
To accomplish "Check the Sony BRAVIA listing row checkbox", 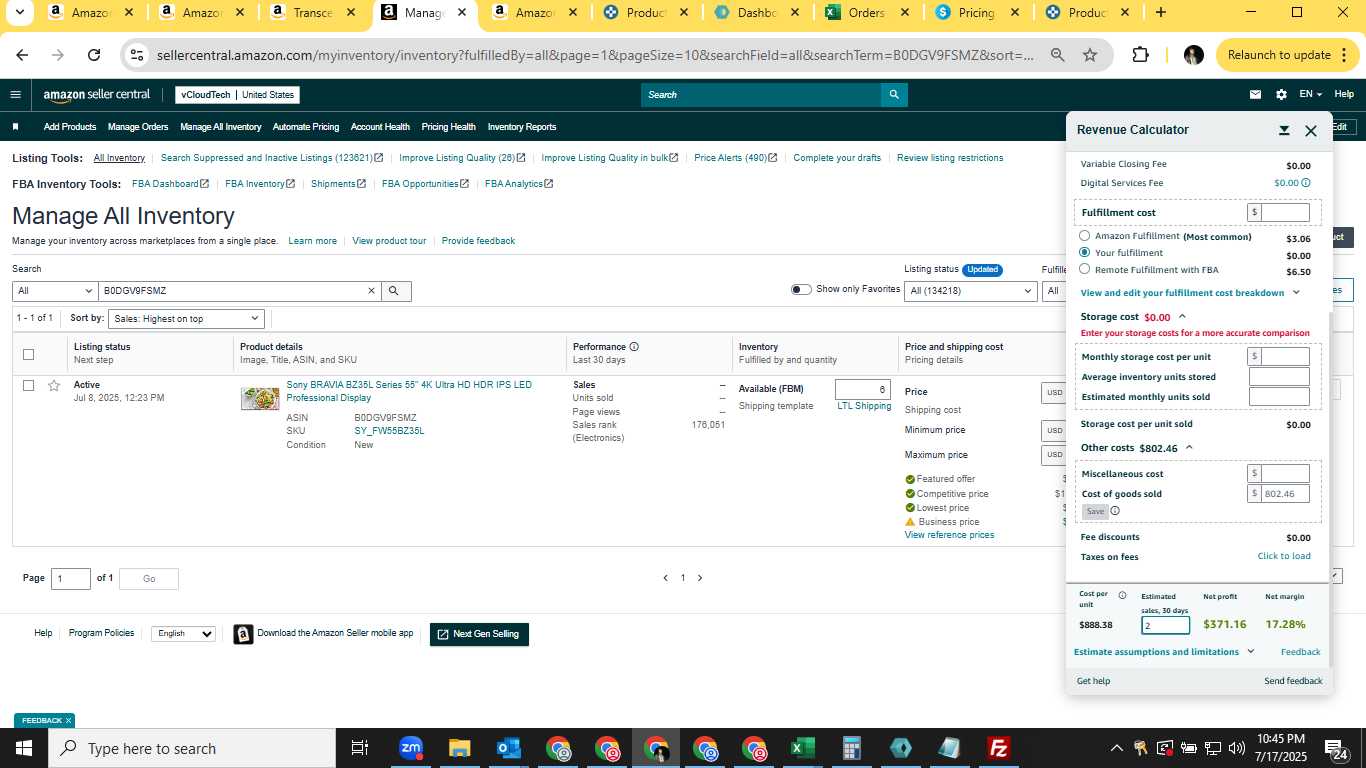I will pyautogui.click(x=28, y=386).
